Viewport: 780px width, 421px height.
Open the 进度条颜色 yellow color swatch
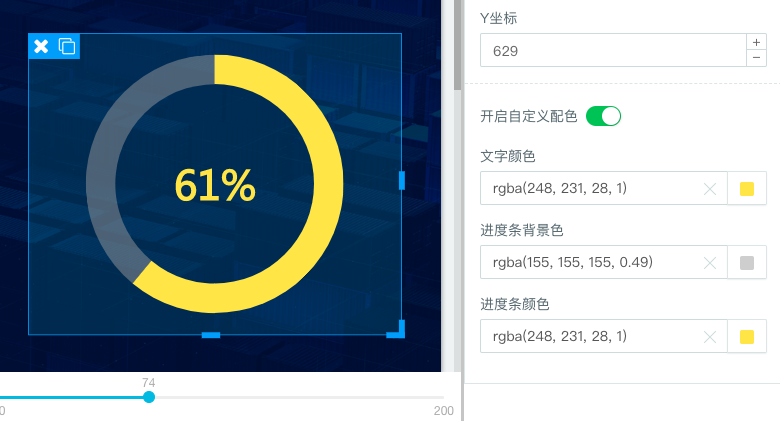point(747,336)
